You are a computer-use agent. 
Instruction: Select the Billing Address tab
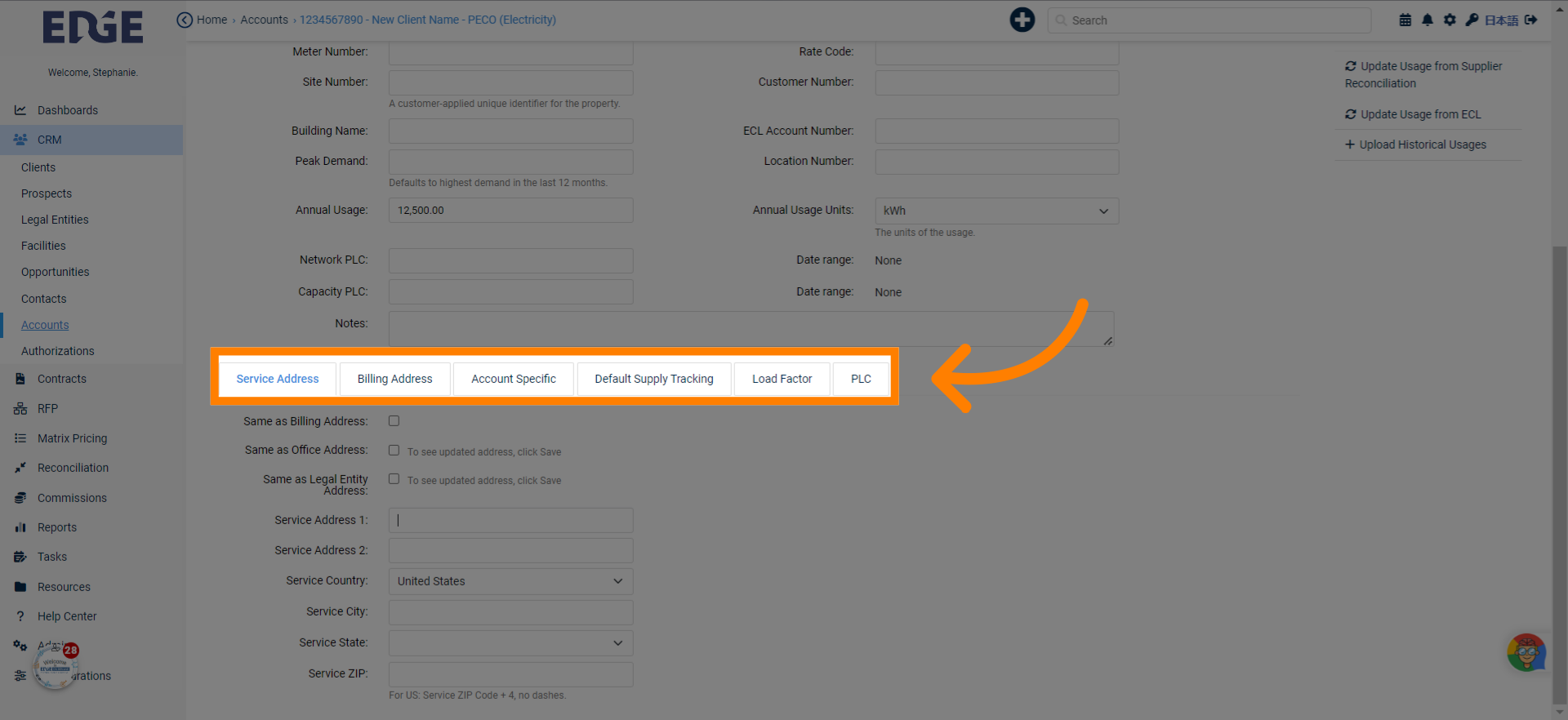pyautogui.click(x=395, y=379)
